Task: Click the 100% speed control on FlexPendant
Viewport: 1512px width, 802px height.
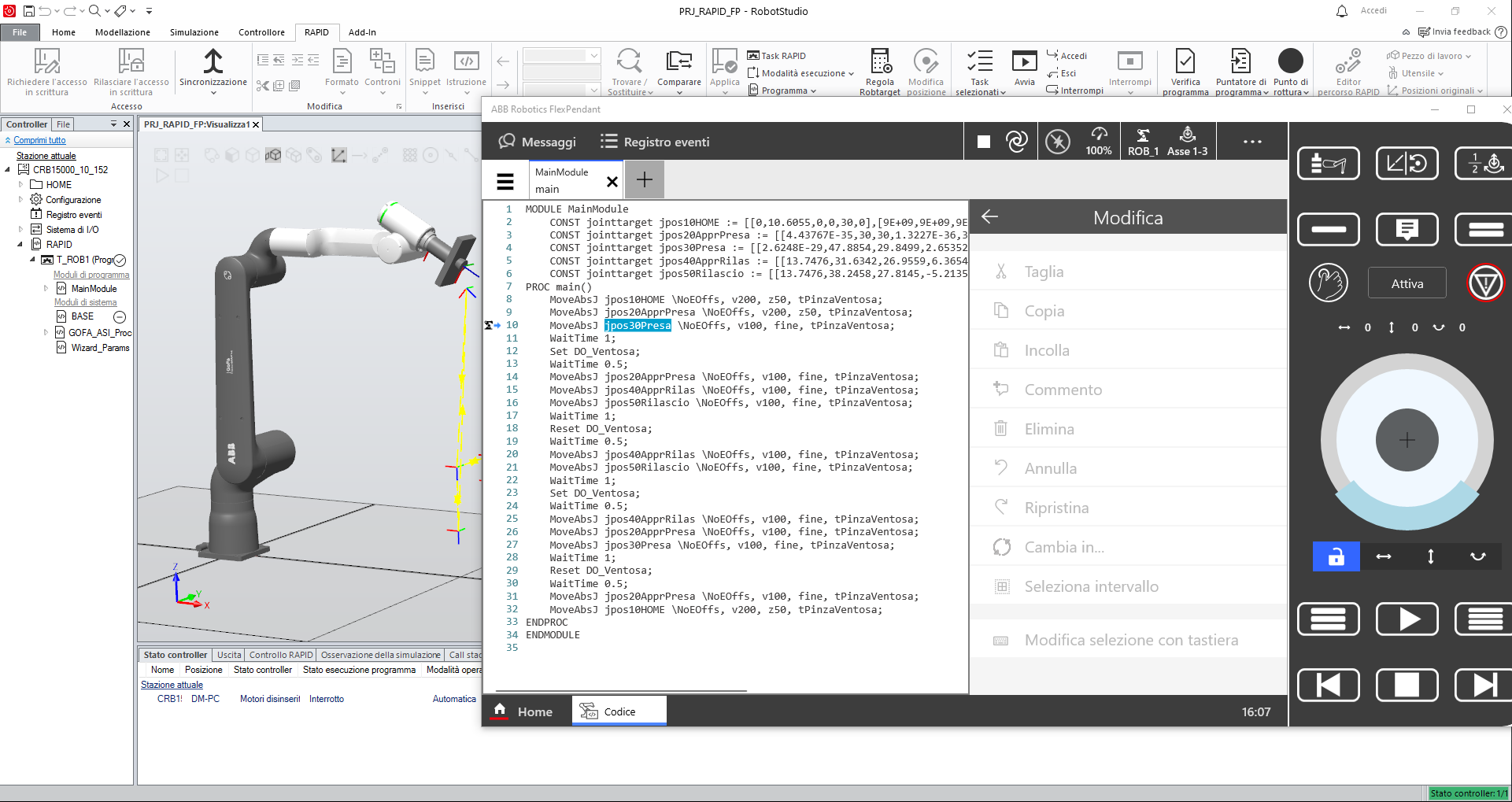Action: coord(1100,141)
